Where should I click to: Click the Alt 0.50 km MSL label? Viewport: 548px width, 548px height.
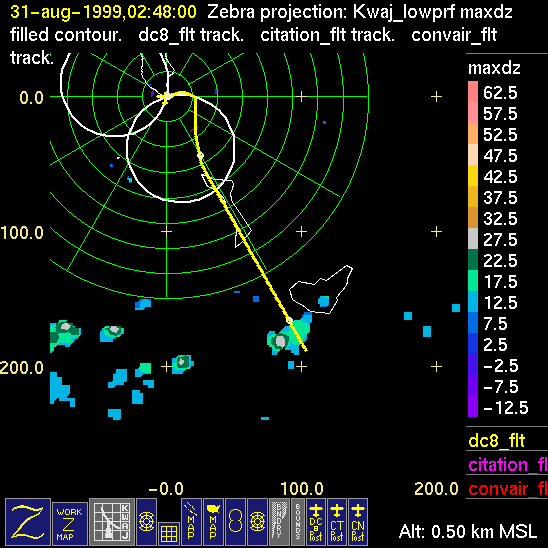pyautogui.click(x=468, y=532)
